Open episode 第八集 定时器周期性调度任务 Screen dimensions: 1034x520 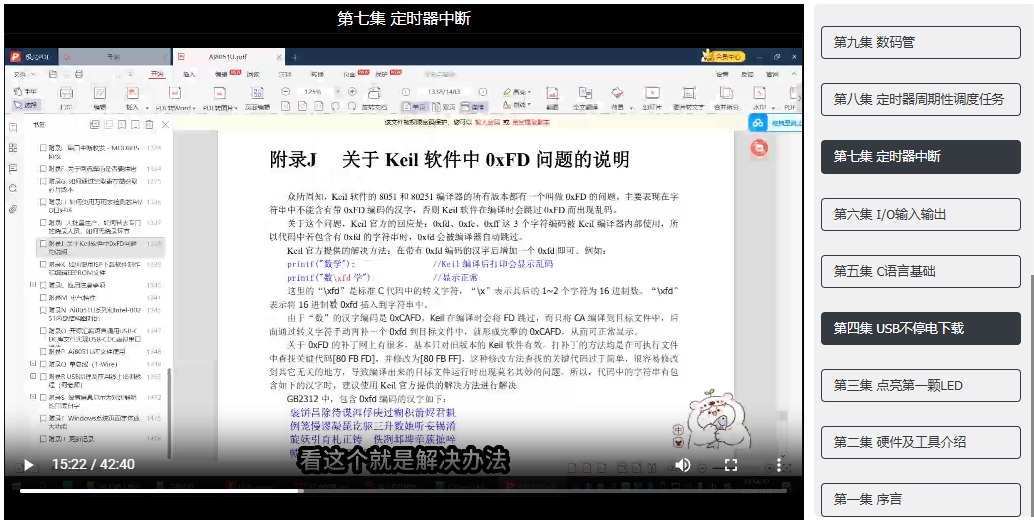(921, 100)
